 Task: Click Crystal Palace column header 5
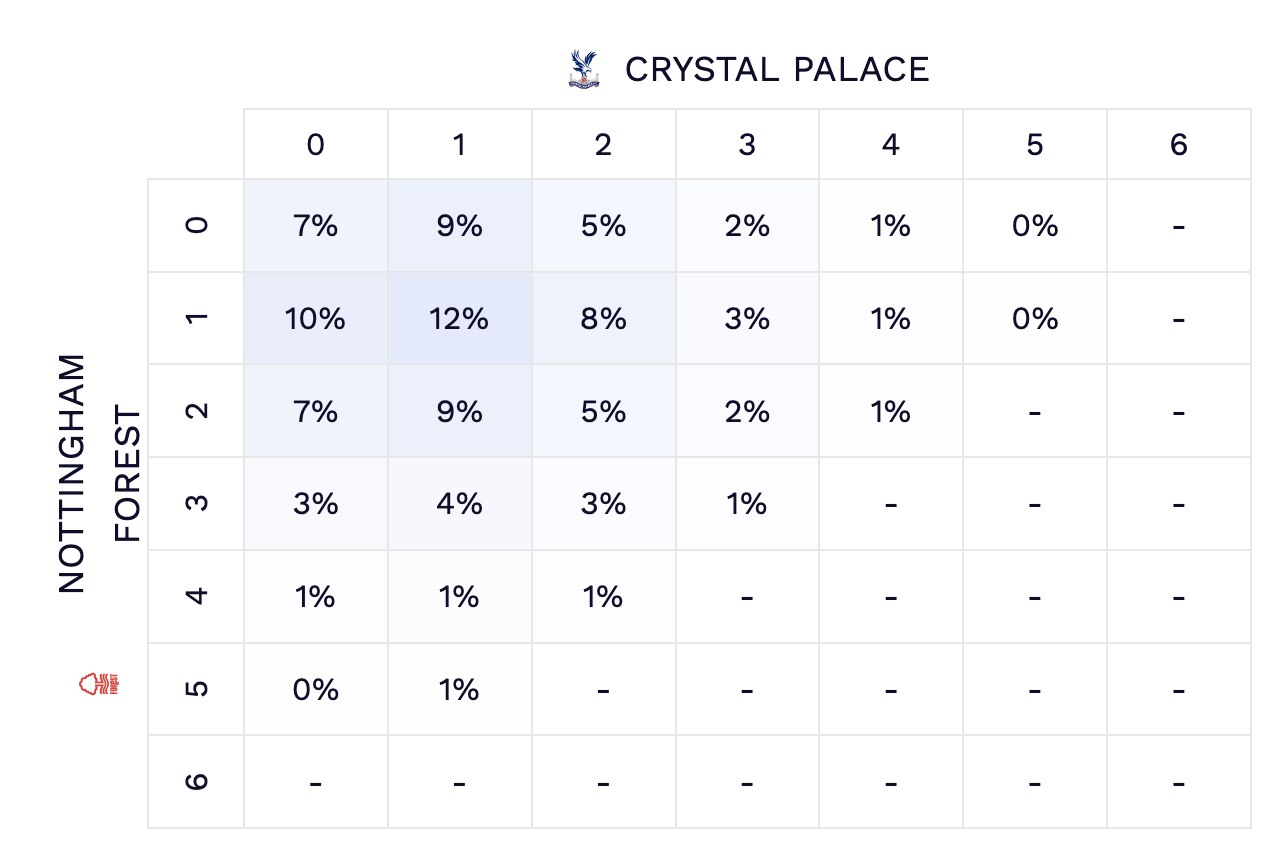(x=1034, y=145)
